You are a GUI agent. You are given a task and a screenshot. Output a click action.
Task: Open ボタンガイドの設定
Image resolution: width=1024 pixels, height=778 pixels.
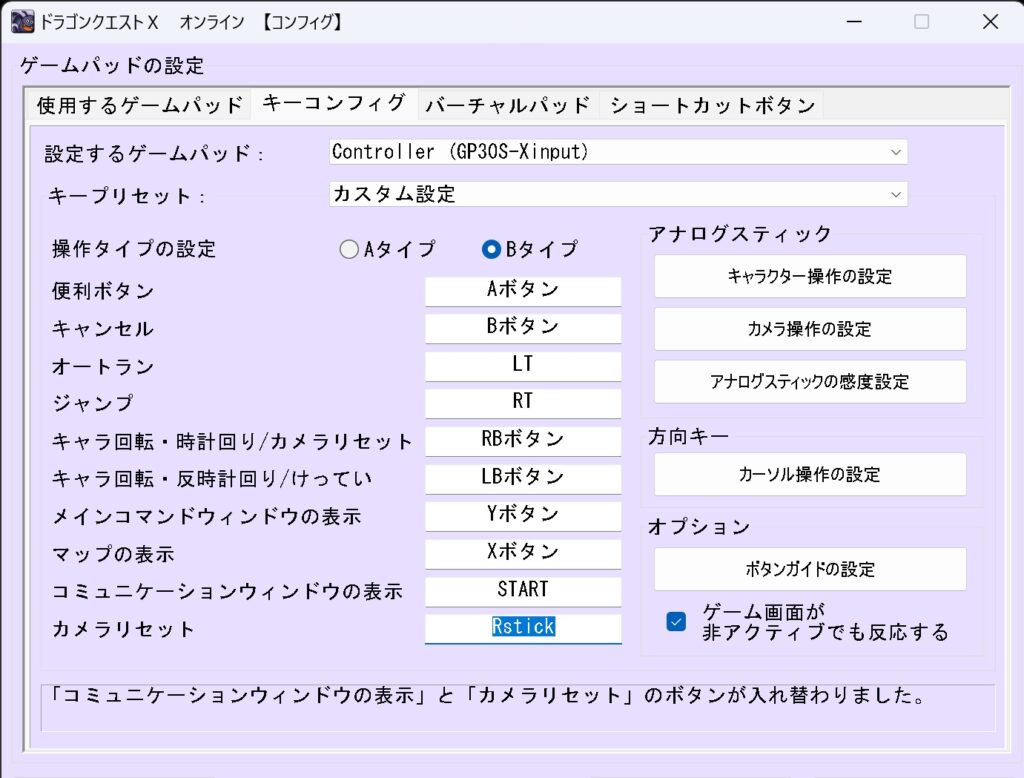(810, 569)
